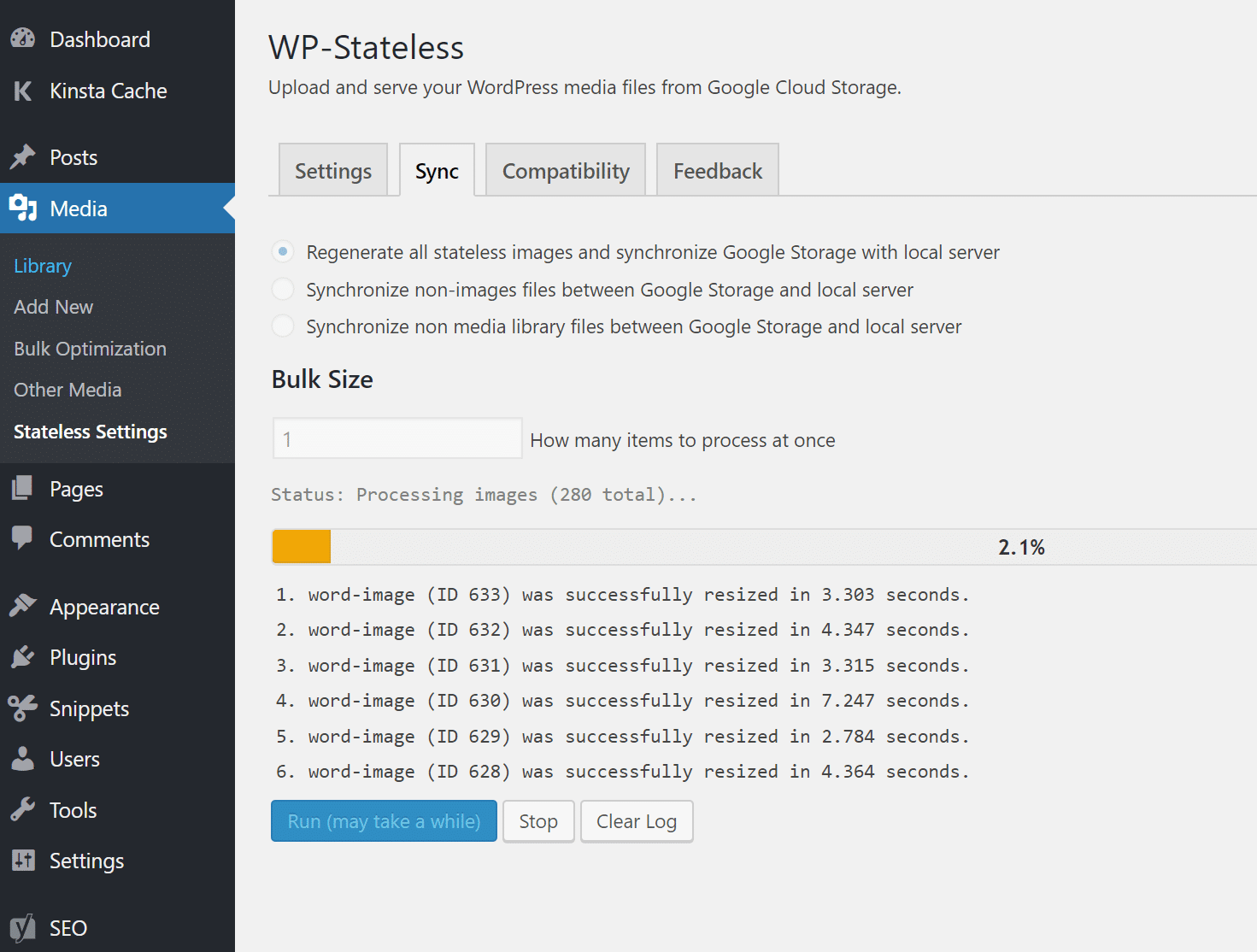Image resolution: width=1257 pixels, height=952 pixels.
Task: Click the Bulk Size input field
Action: point(396,438)
